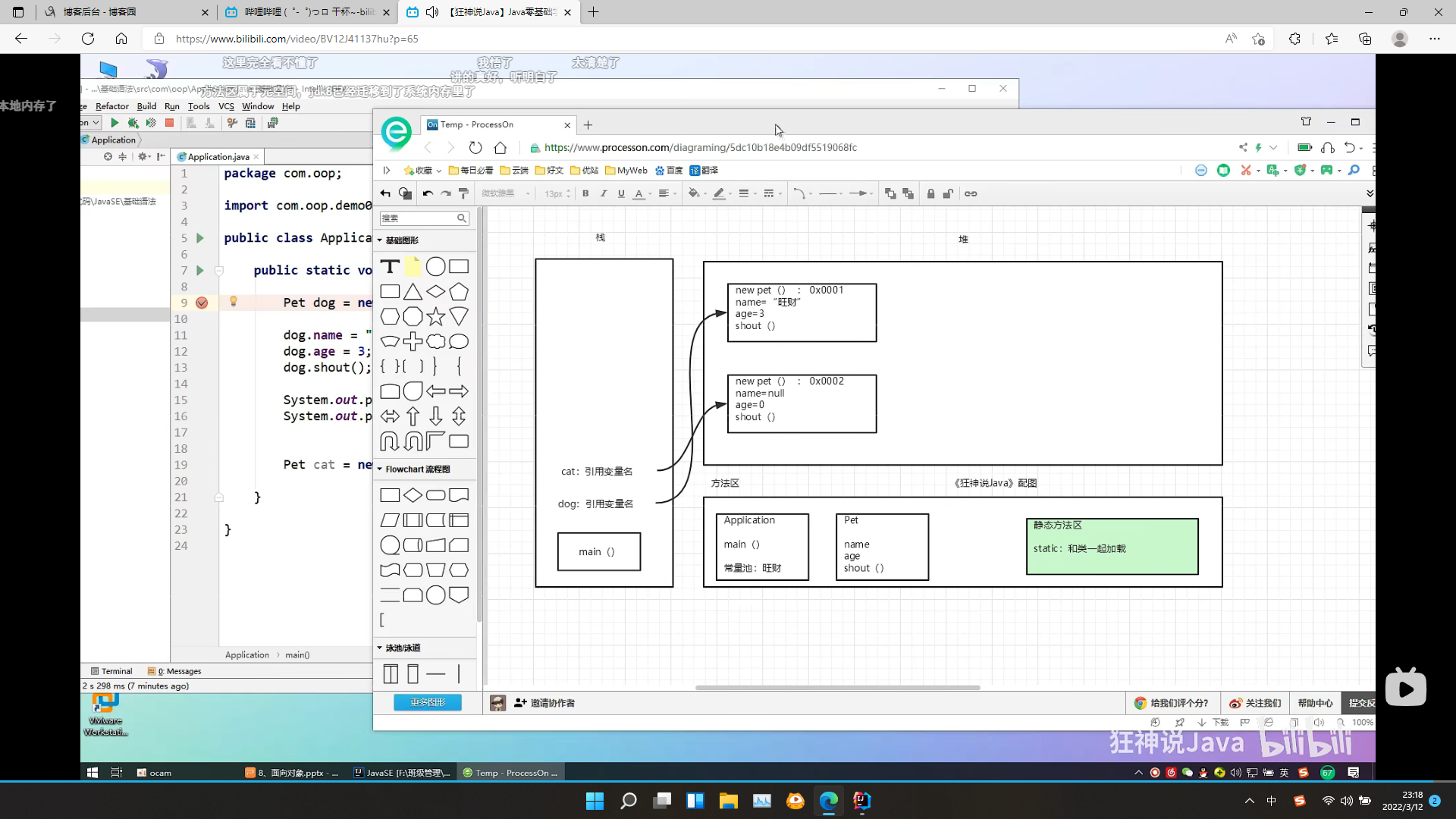Viewport: 1456px width, 819px height.
Task: Select the text T shape tool
Action: click(390, 266)
